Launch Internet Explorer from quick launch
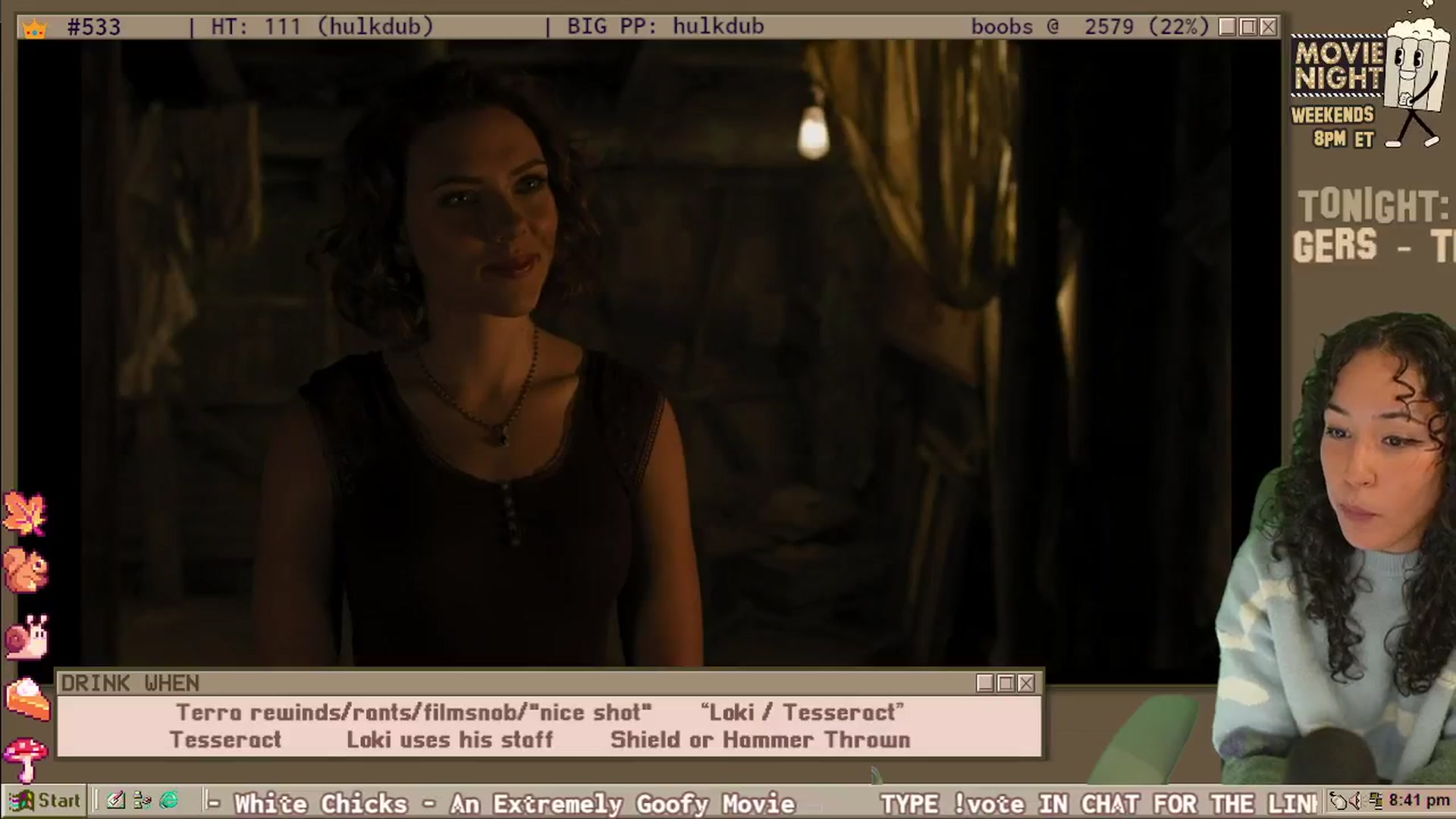The height and width of the screenshot is (819, 1456). (x=169, y=800)
